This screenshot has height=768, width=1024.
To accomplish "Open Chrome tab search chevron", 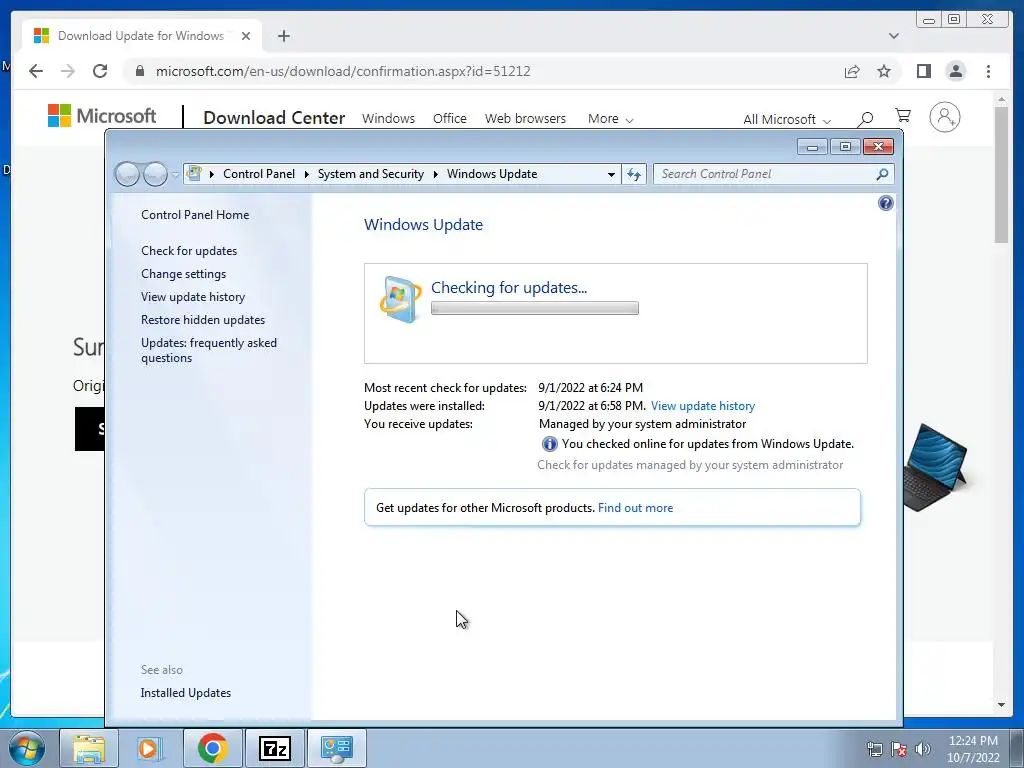I will pos(893,36).
